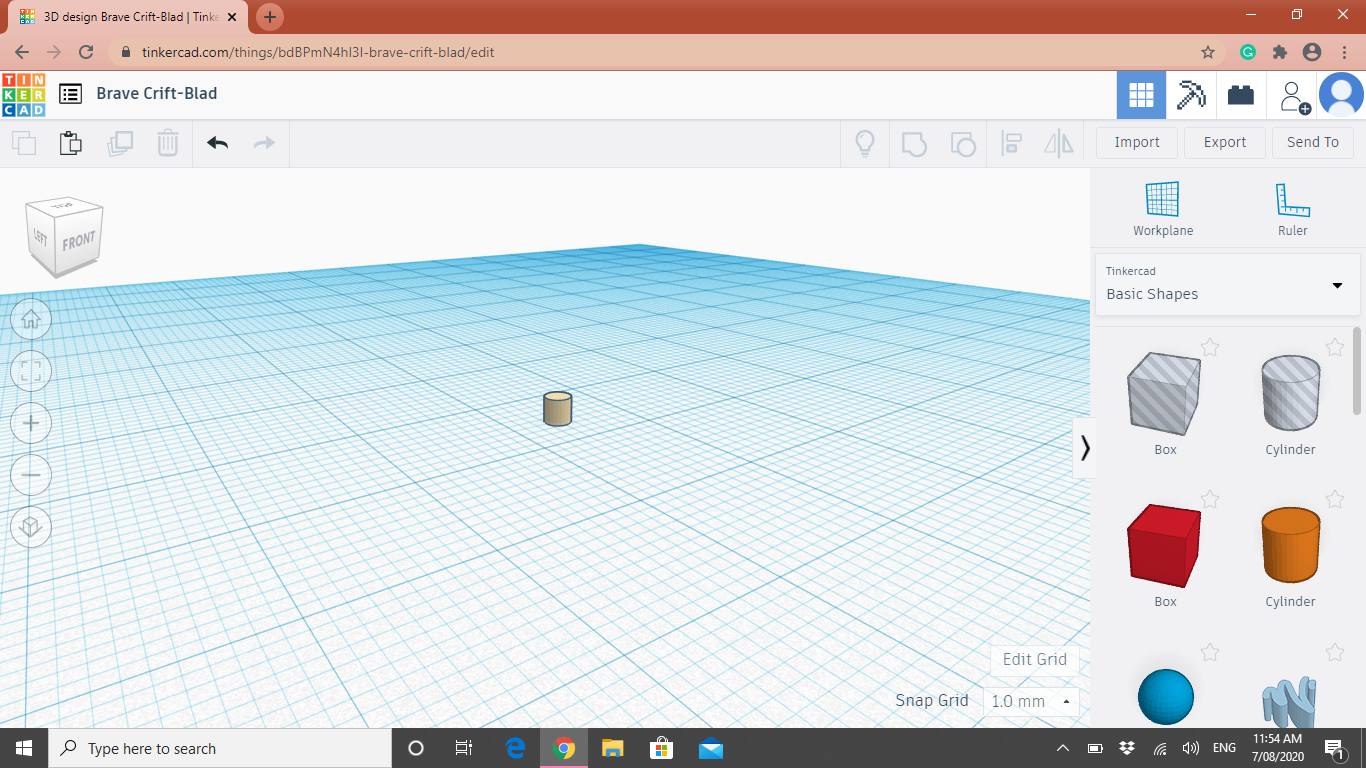Open File Explorer from taskbar
Screen dimensions: 1366x768
(x=613, y=748)
